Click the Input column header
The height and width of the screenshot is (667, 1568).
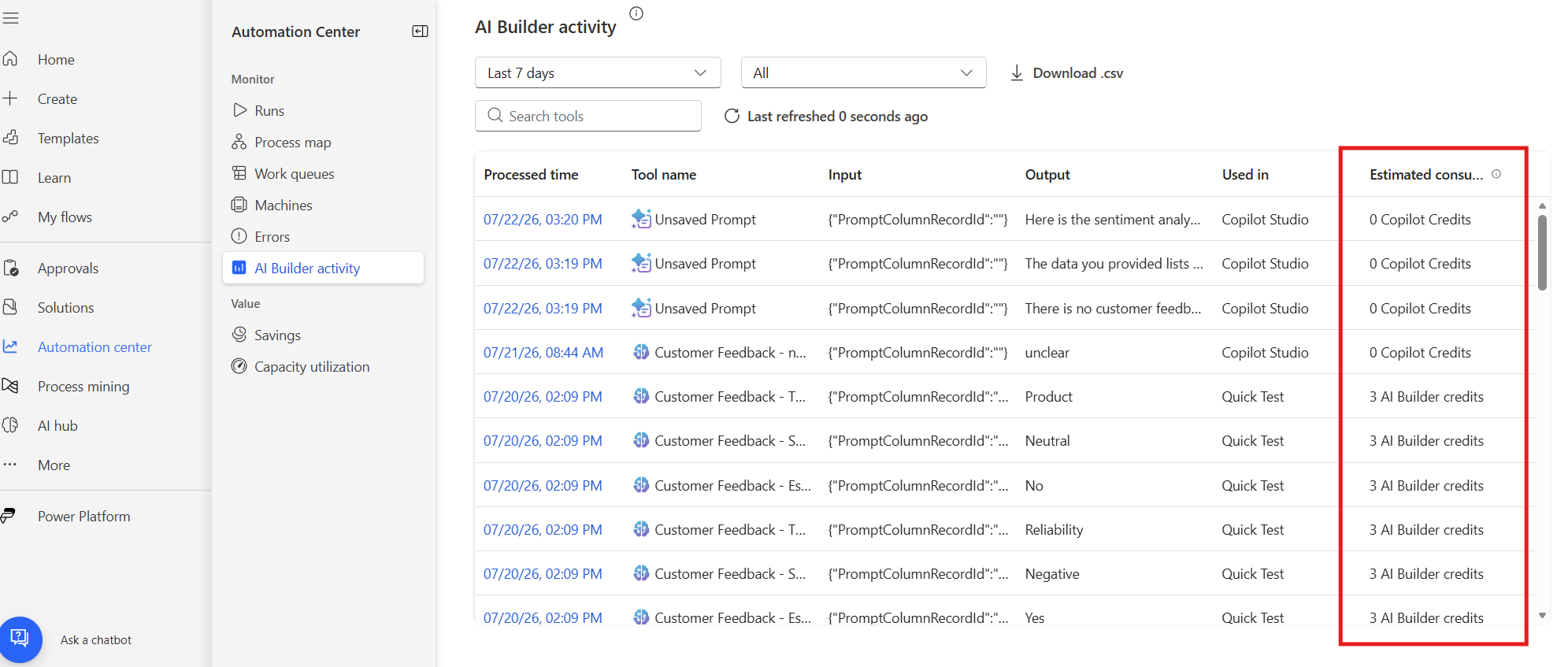(844, 174)
